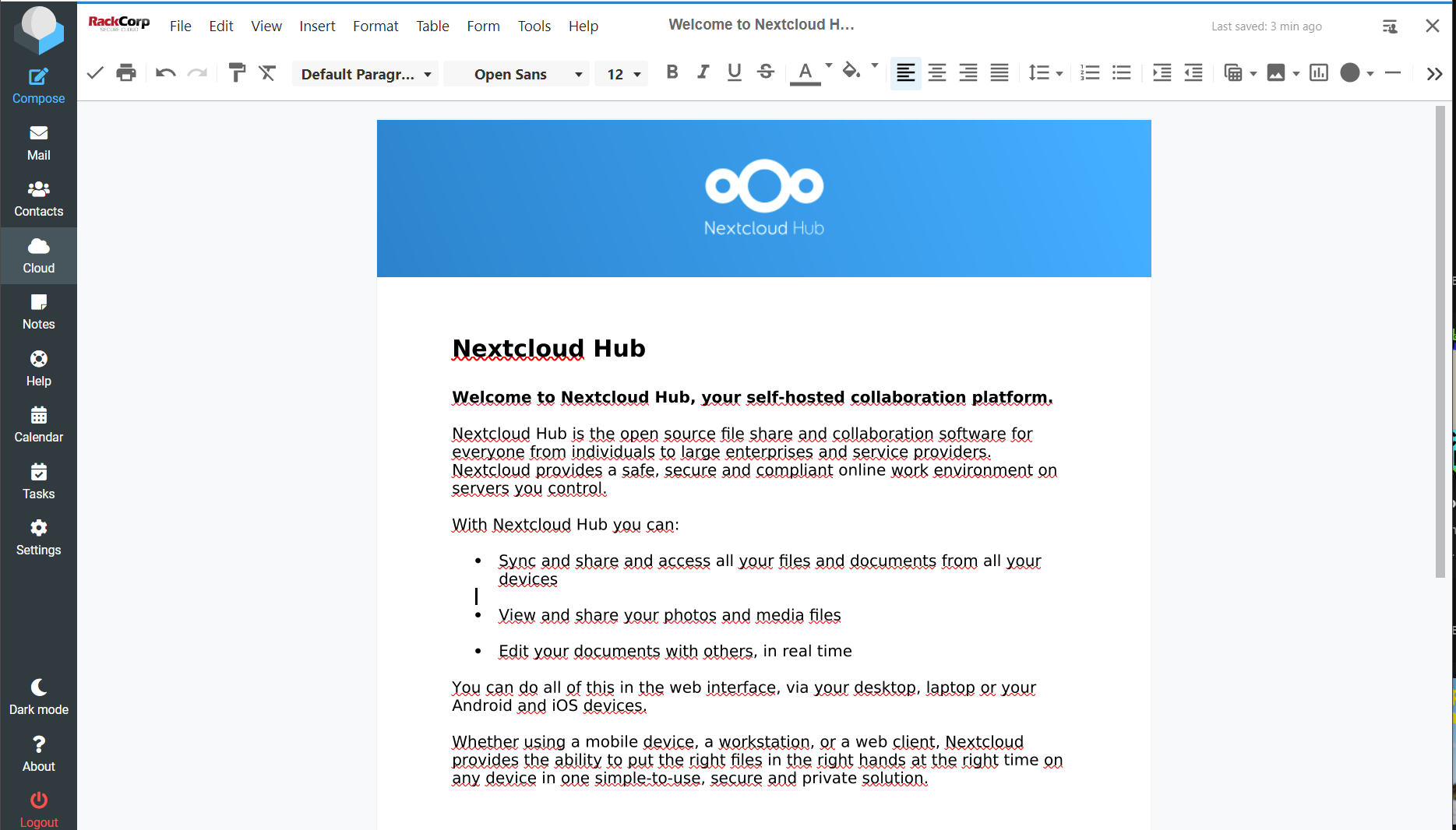Open the Tools menu
Viewport: 1456px width, 830px height.
(534, 26)
